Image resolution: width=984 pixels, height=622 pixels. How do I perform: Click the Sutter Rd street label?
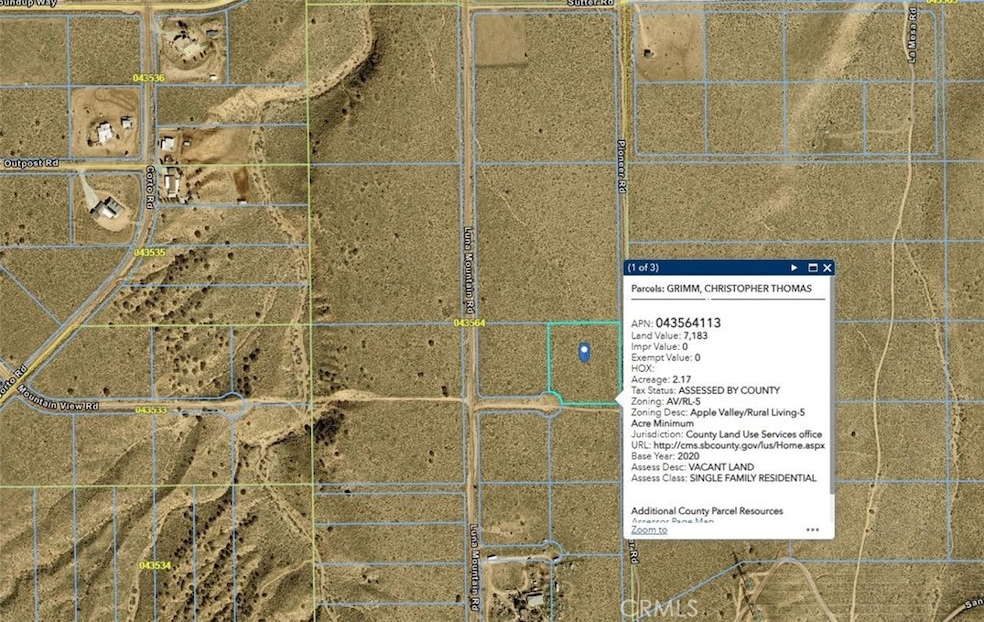pos(591,4)
